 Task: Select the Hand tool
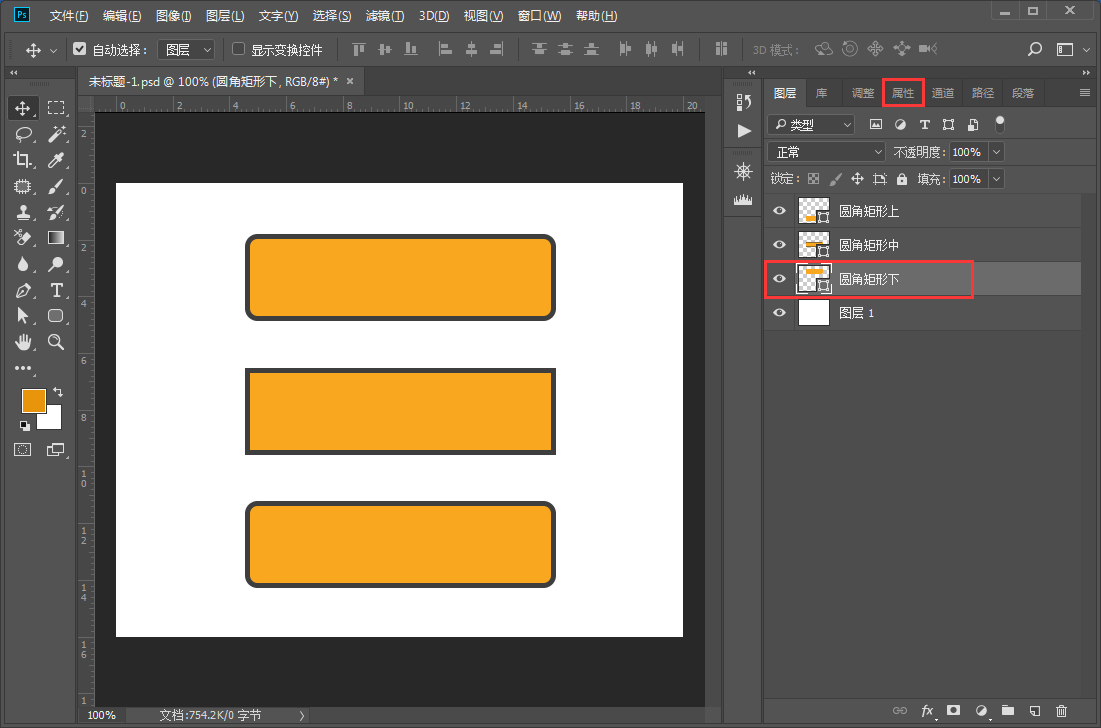[x=23, y=342]
